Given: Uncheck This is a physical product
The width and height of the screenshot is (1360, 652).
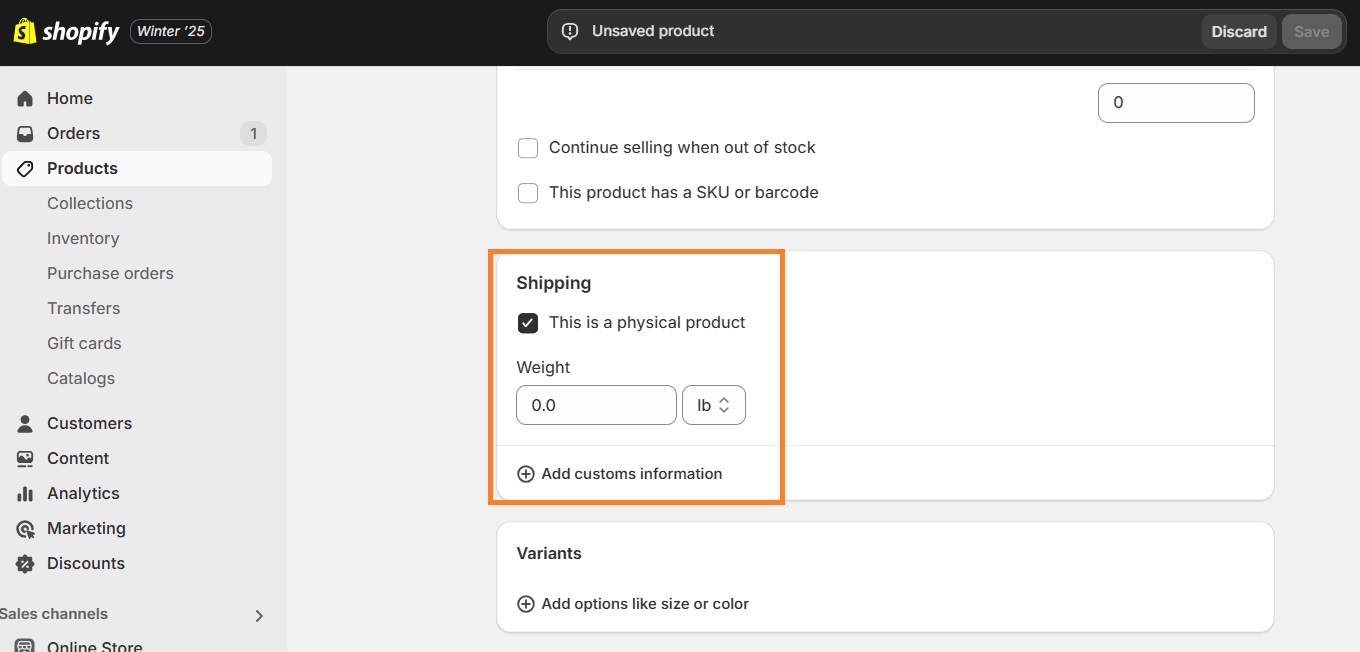Looking at the screenshot, I should [528, 322].
